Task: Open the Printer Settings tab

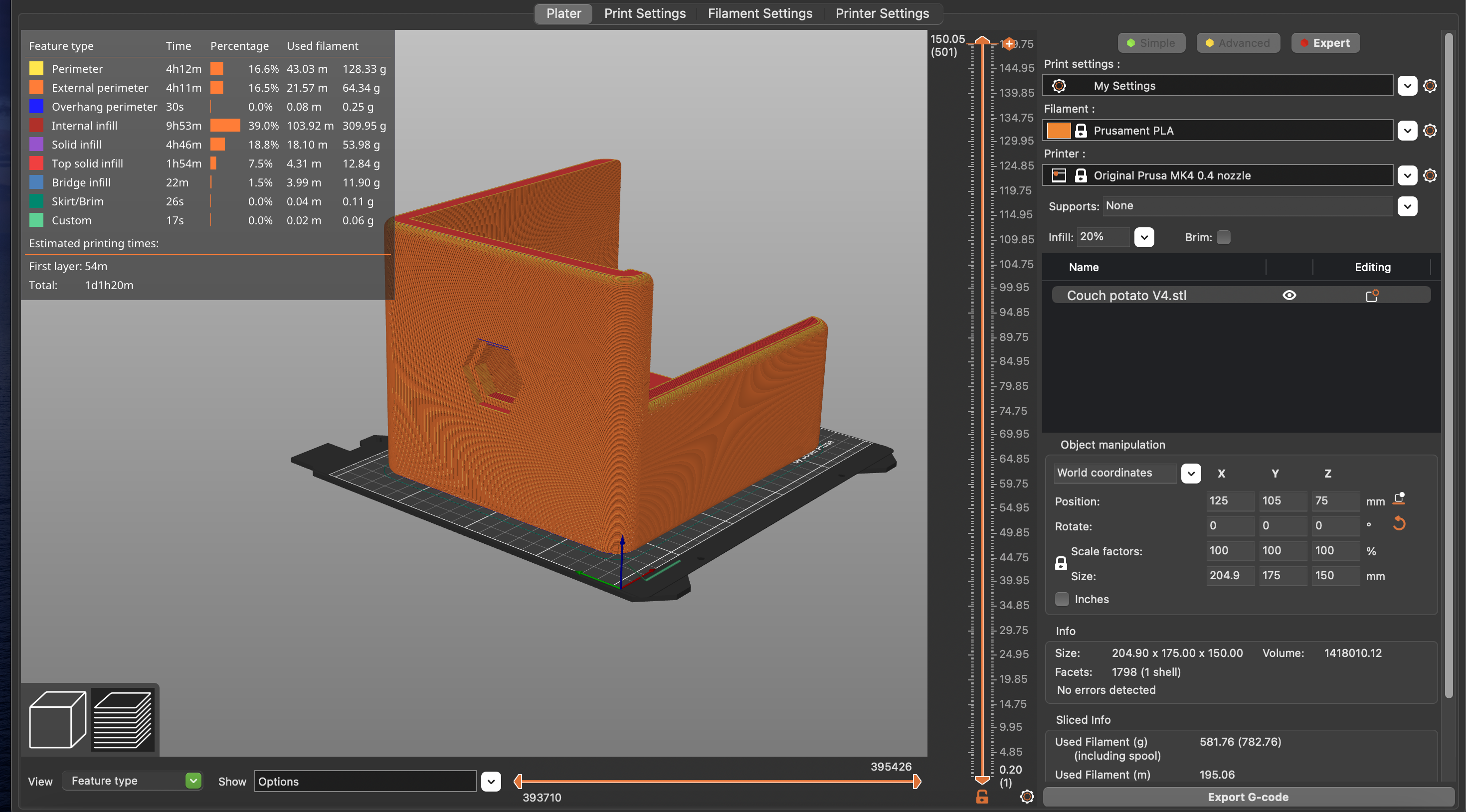Action: 882,13
